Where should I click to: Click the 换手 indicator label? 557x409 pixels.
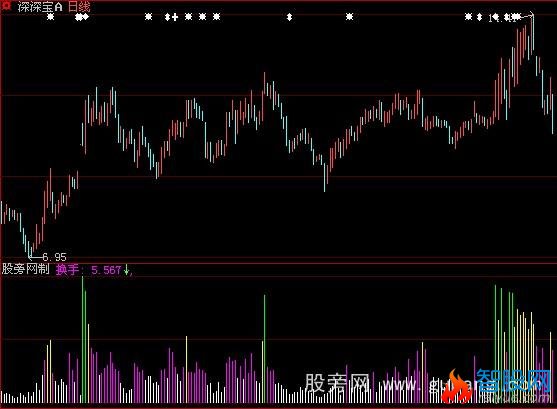pos(67,270)
